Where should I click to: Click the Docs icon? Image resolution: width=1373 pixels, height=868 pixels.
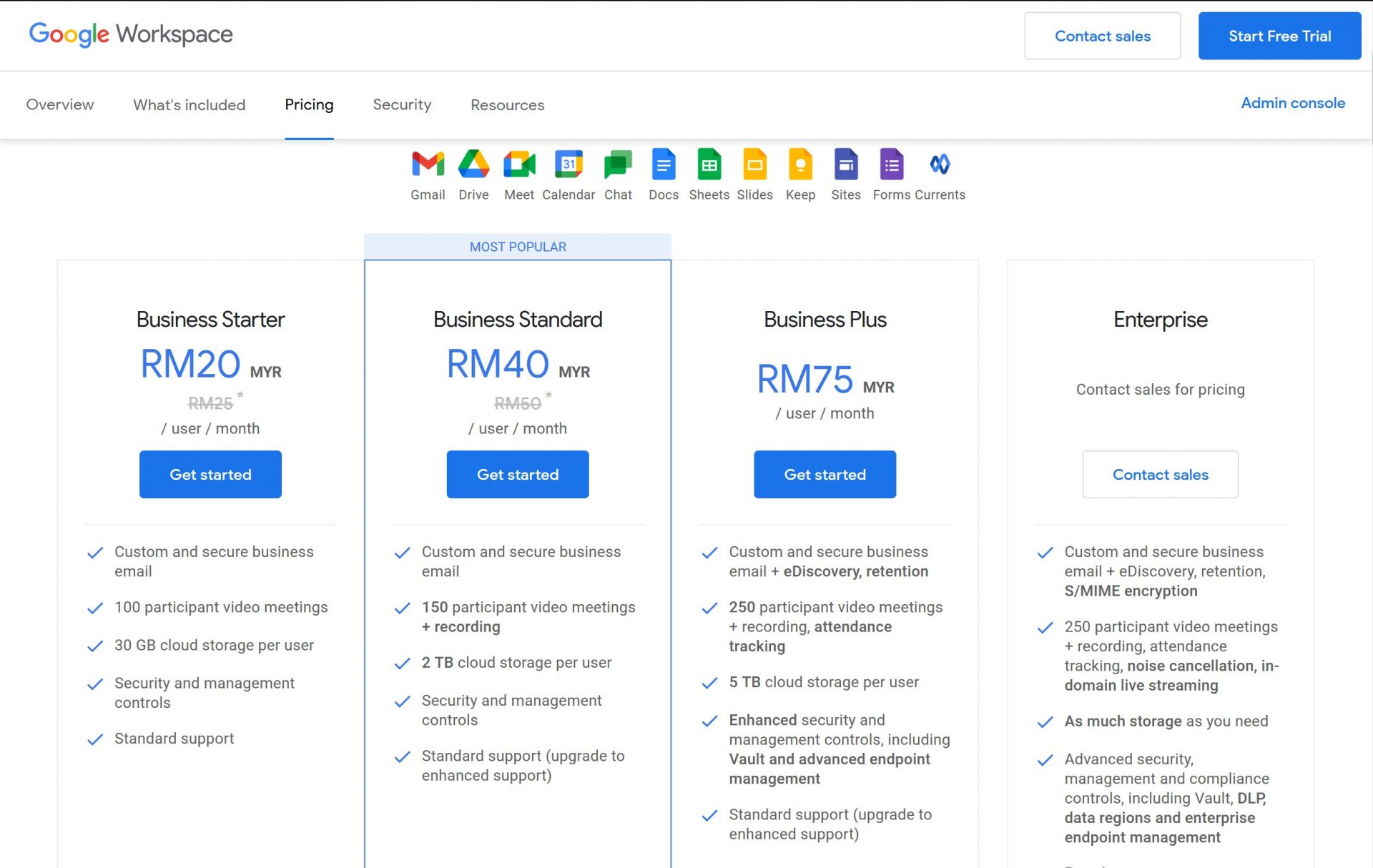[x=663, y=164]
